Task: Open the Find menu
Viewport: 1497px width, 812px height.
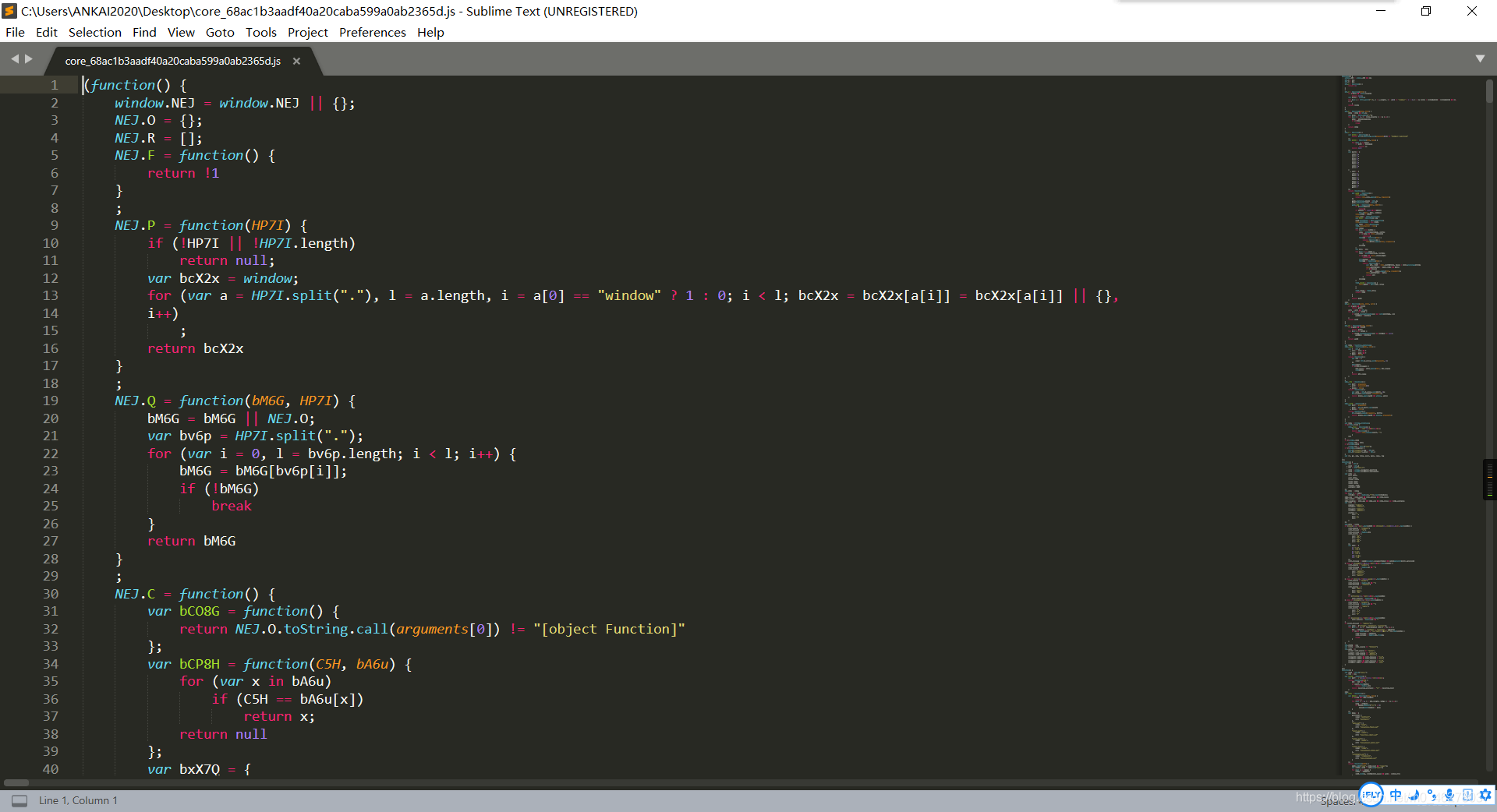Action: tap(144, 32)
